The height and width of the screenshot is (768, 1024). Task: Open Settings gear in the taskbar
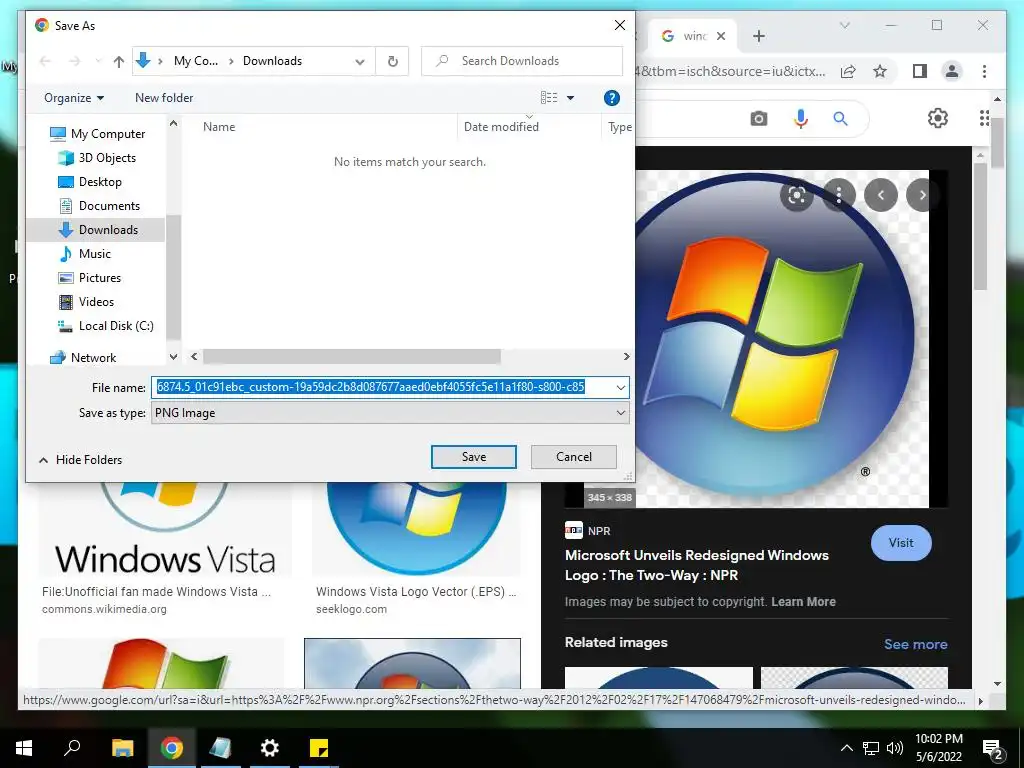(x=269, y=748)
